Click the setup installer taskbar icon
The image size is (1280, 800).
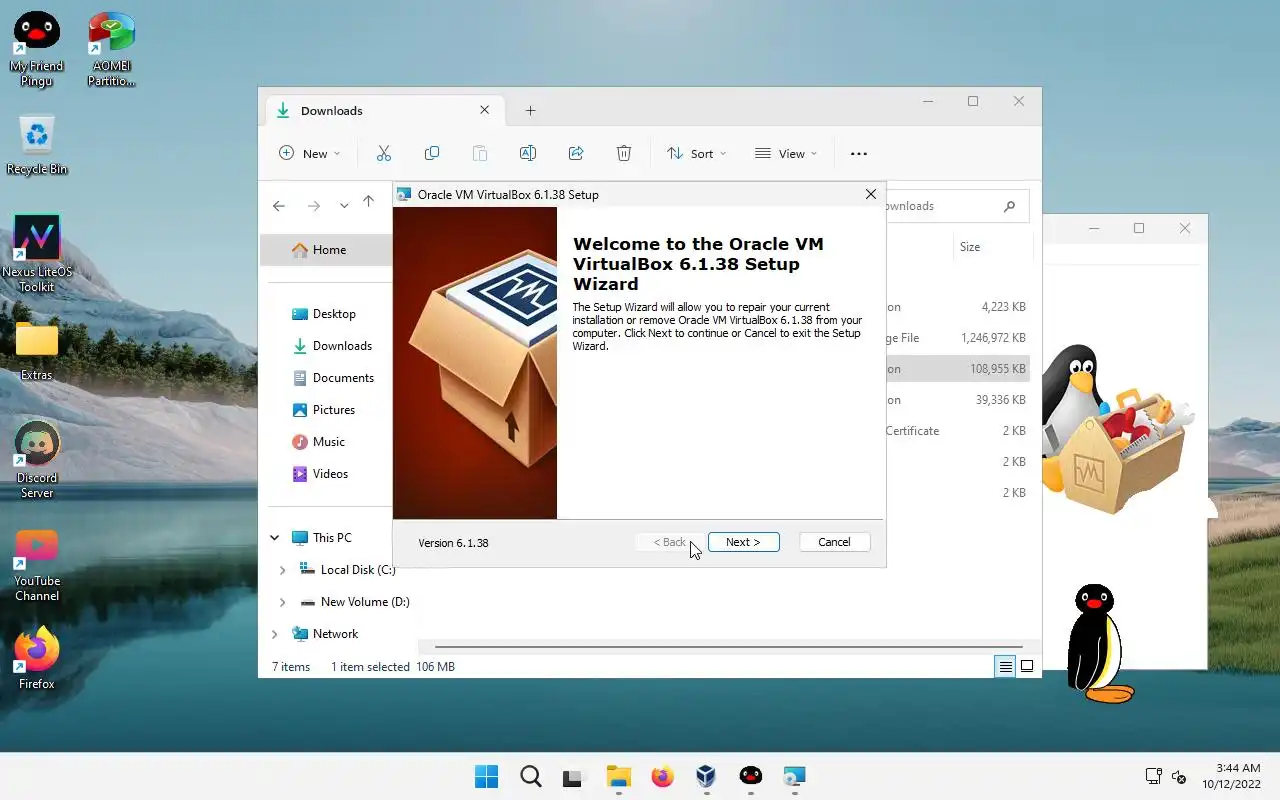[x=795, y=776]
